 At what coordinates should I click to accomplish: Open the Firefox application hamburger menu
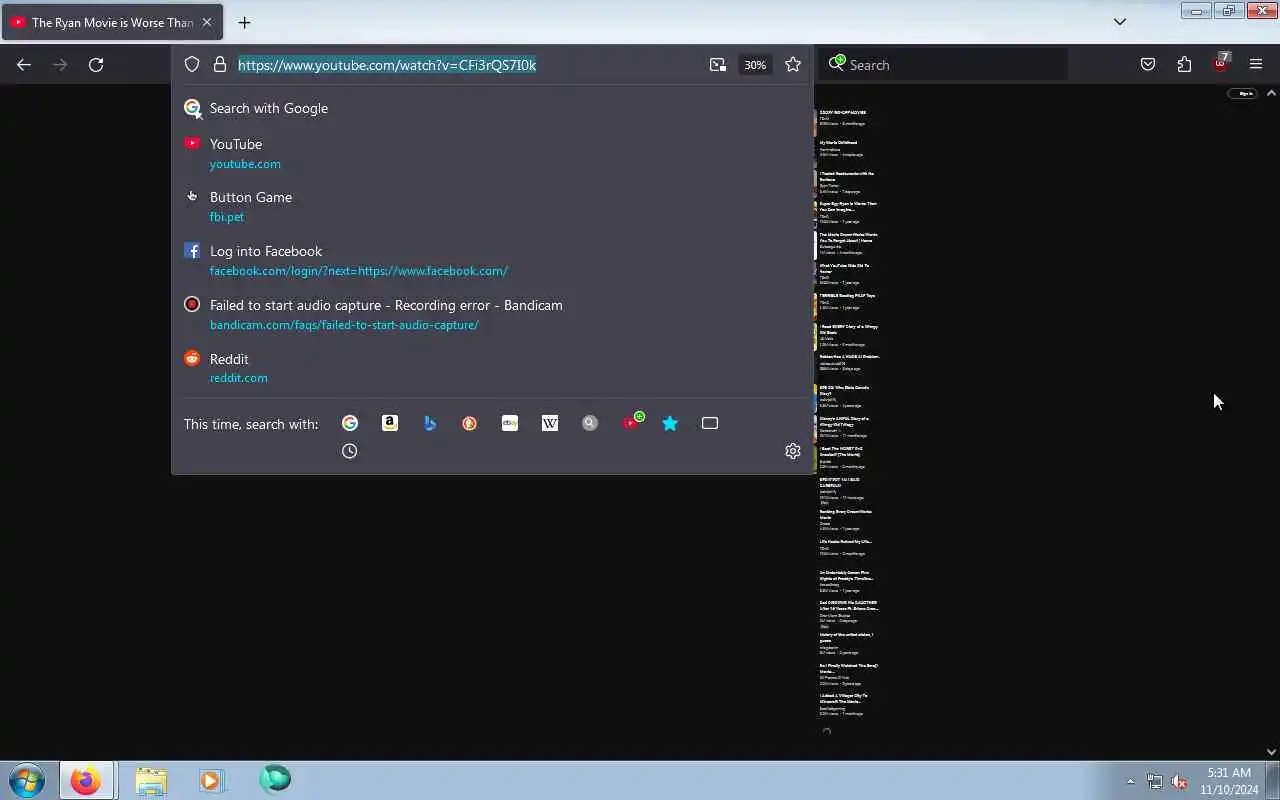point(1256,65)
